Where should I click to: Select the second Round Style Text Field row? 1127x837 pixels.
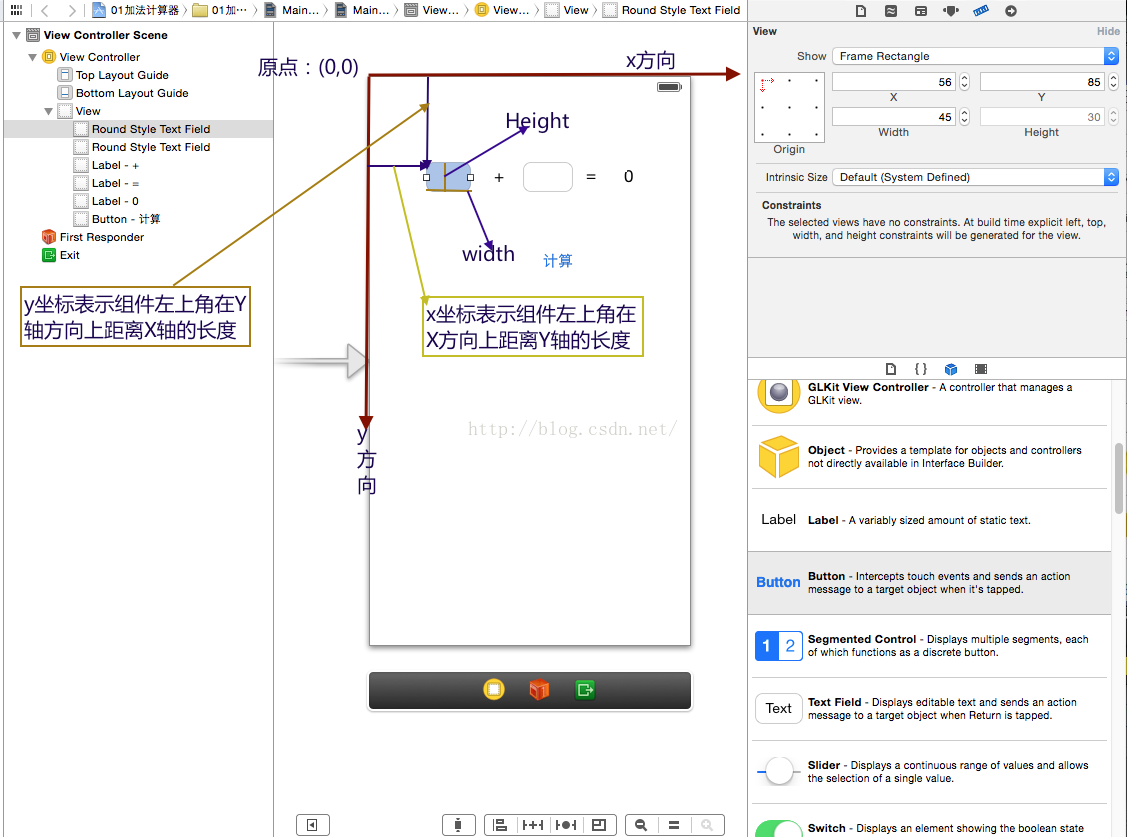coord(151,147)
